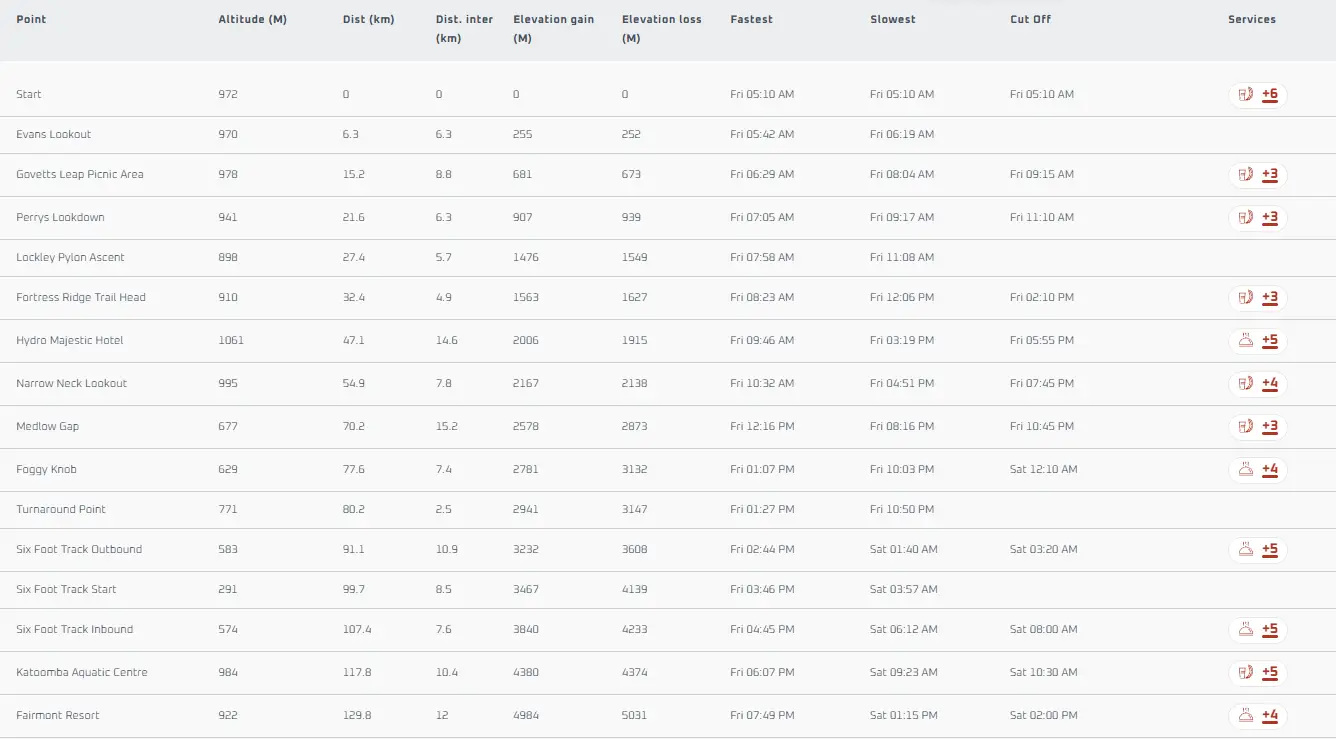
Task: Click the Sat 12:10 AM cut off for Foggy Knob
Action: pos(1044,469)
